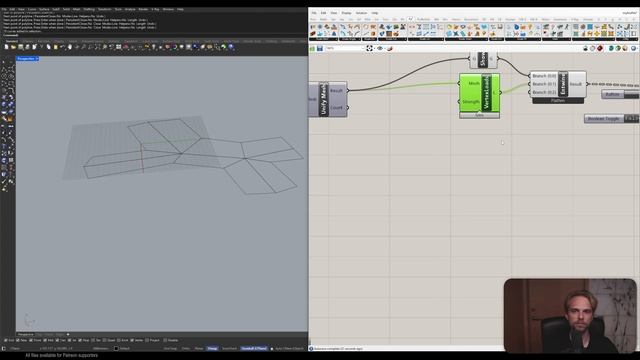The image size is (640, 360).
Task: Click the green VertexLoads component name bar
Action: (486, 93)
